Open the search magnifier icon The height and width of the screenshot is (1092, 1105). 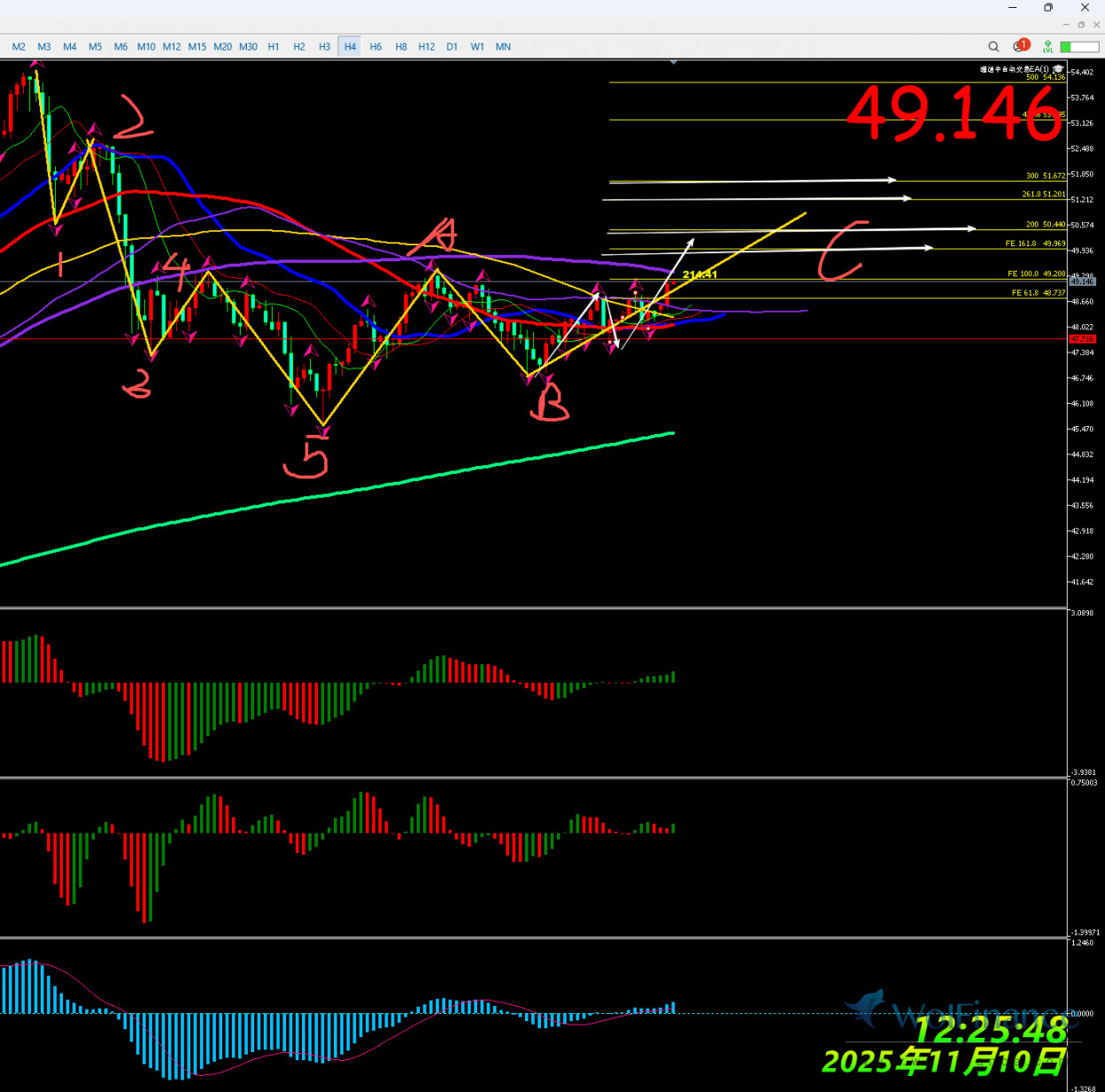tap(993, 47)
